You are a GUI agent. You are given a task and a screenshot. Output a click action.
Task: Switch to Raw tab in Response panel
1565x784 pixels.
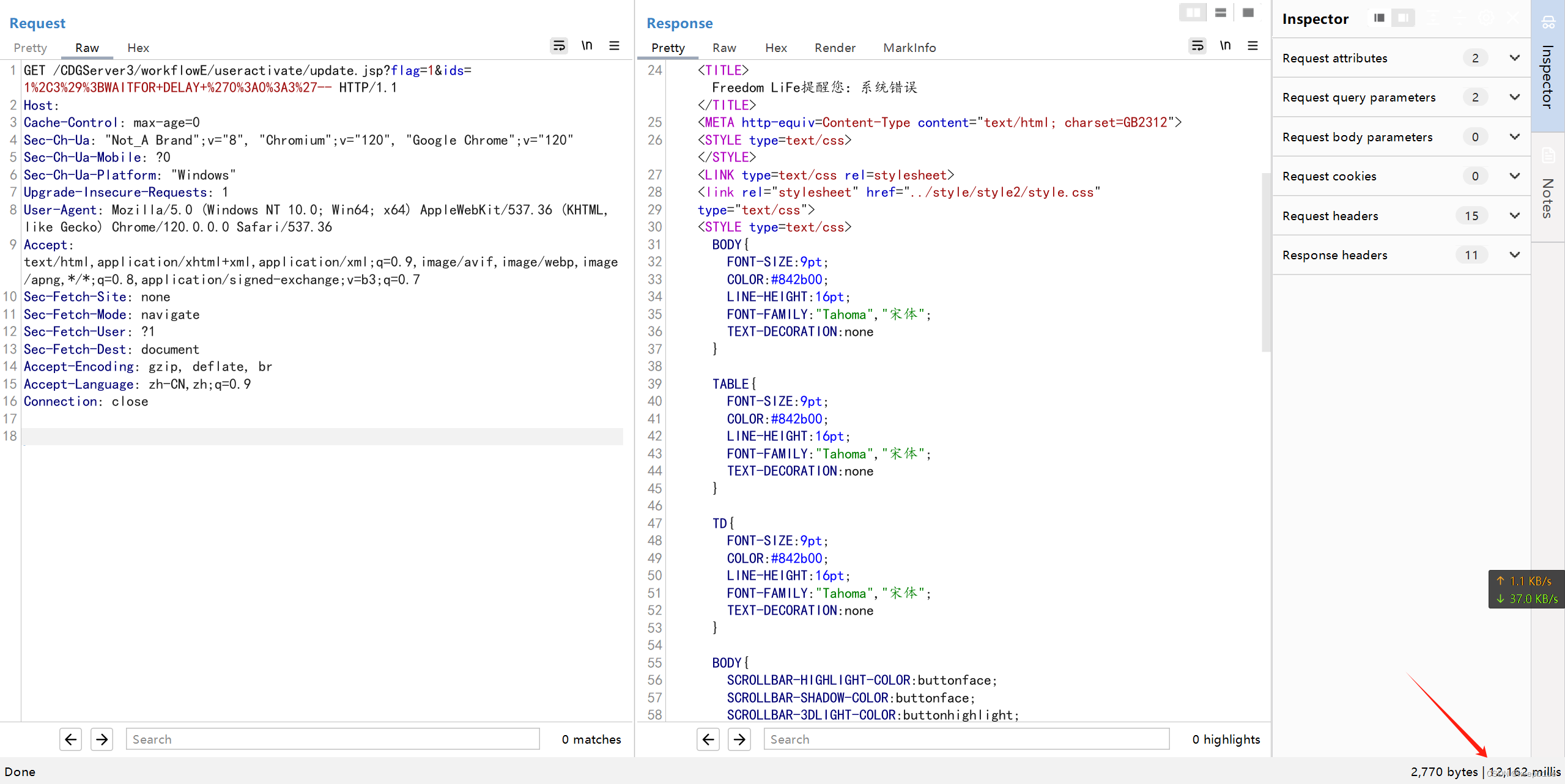point(724,47)
